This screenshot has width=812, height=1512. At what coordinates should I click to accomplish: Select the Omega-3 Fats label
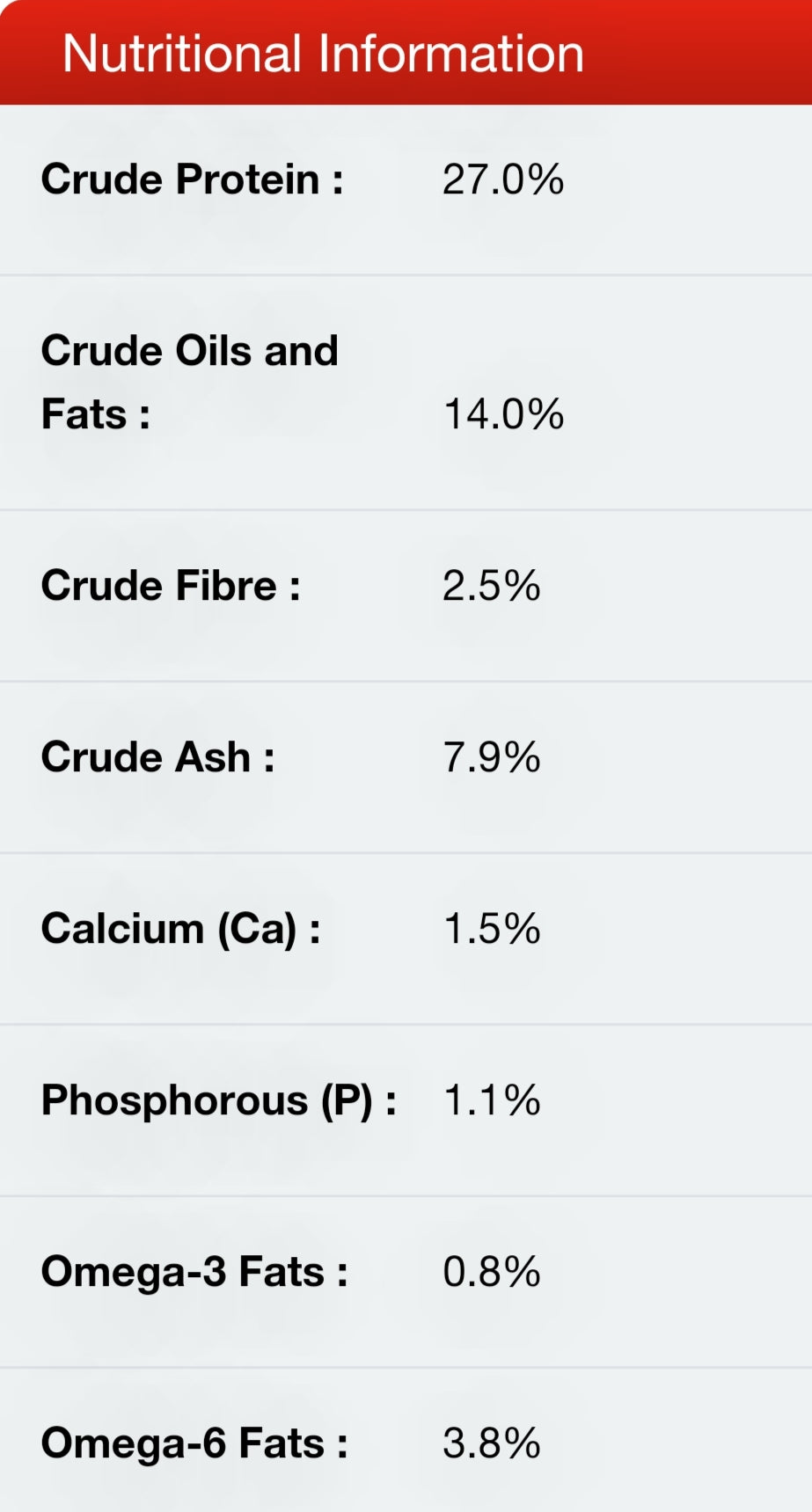pyautogui.click(x=194, y=1272)
